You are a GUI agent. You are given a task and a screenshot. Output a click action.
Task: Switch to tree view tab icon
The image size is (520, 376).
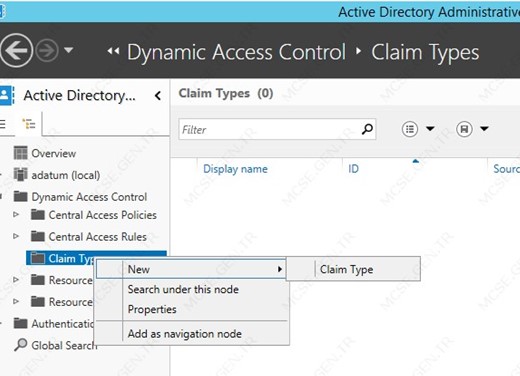point(29,124)
